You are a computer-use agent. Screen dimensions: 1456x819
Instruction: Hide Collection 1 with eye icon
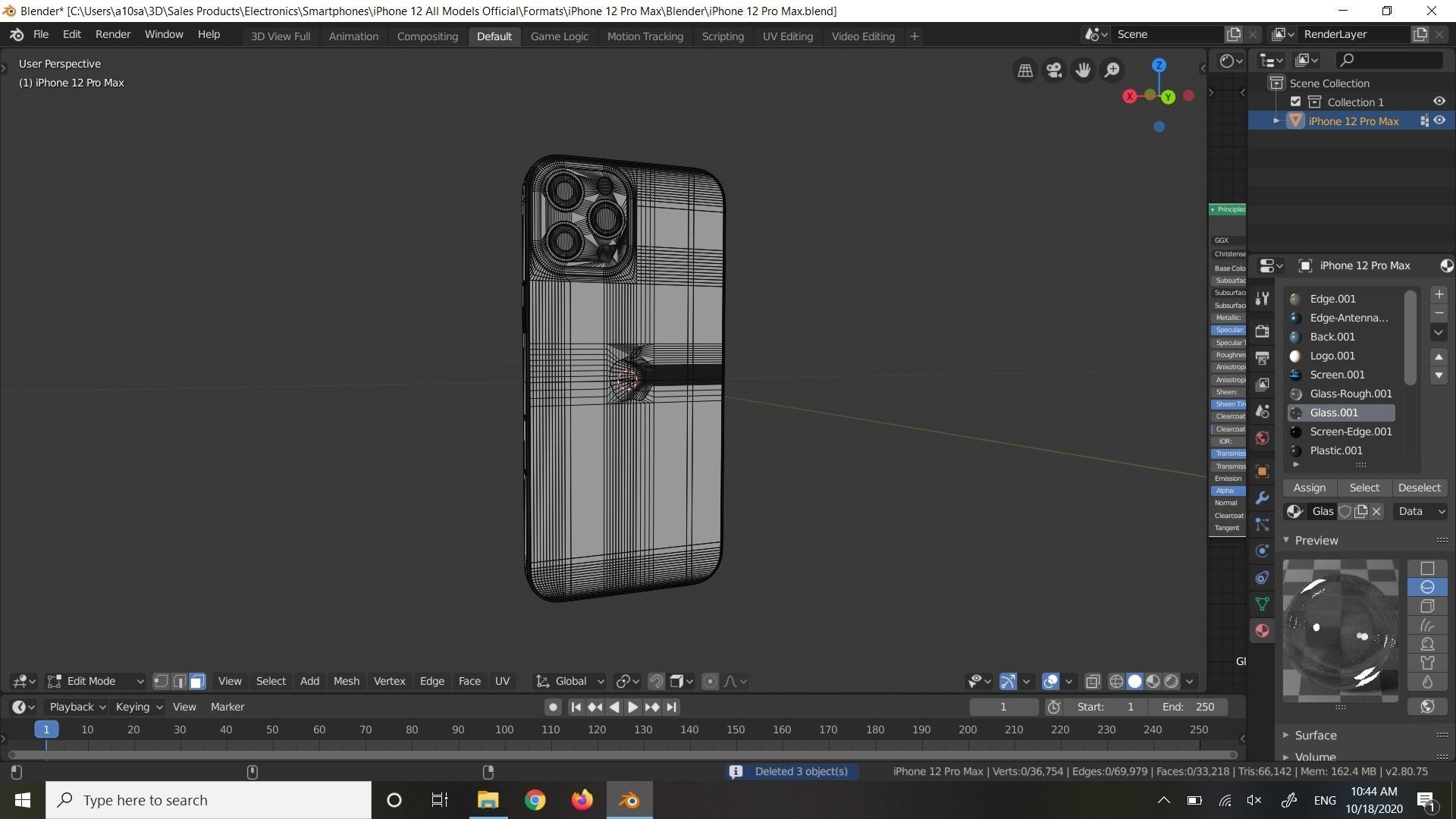coord(1439,102)
